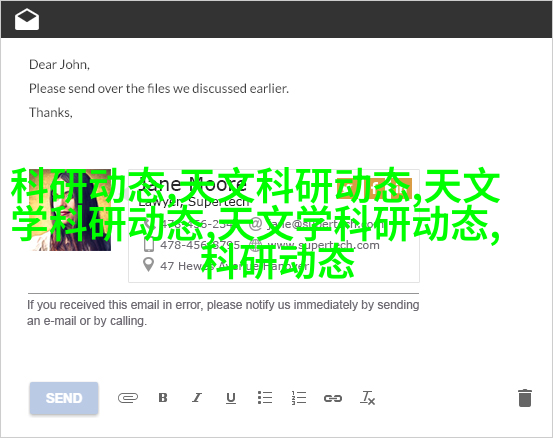Open the www.supertech.com website link

pyautogui.click(x=323, y=245)
